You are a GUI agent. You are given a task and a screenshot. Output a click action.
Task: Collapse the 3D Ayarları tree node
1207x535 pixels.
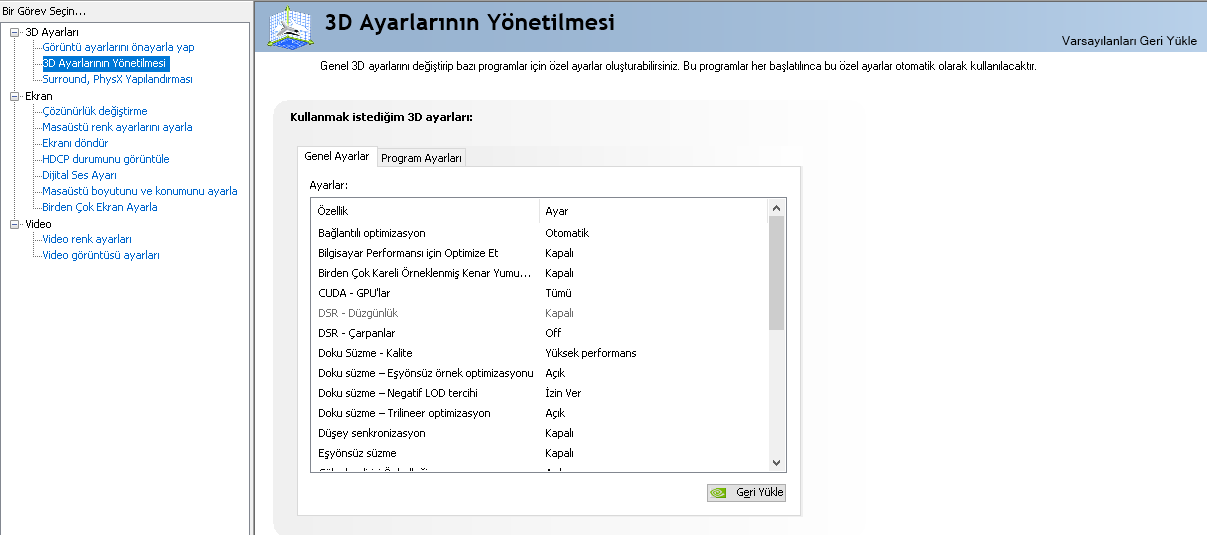tap(14, 32)
